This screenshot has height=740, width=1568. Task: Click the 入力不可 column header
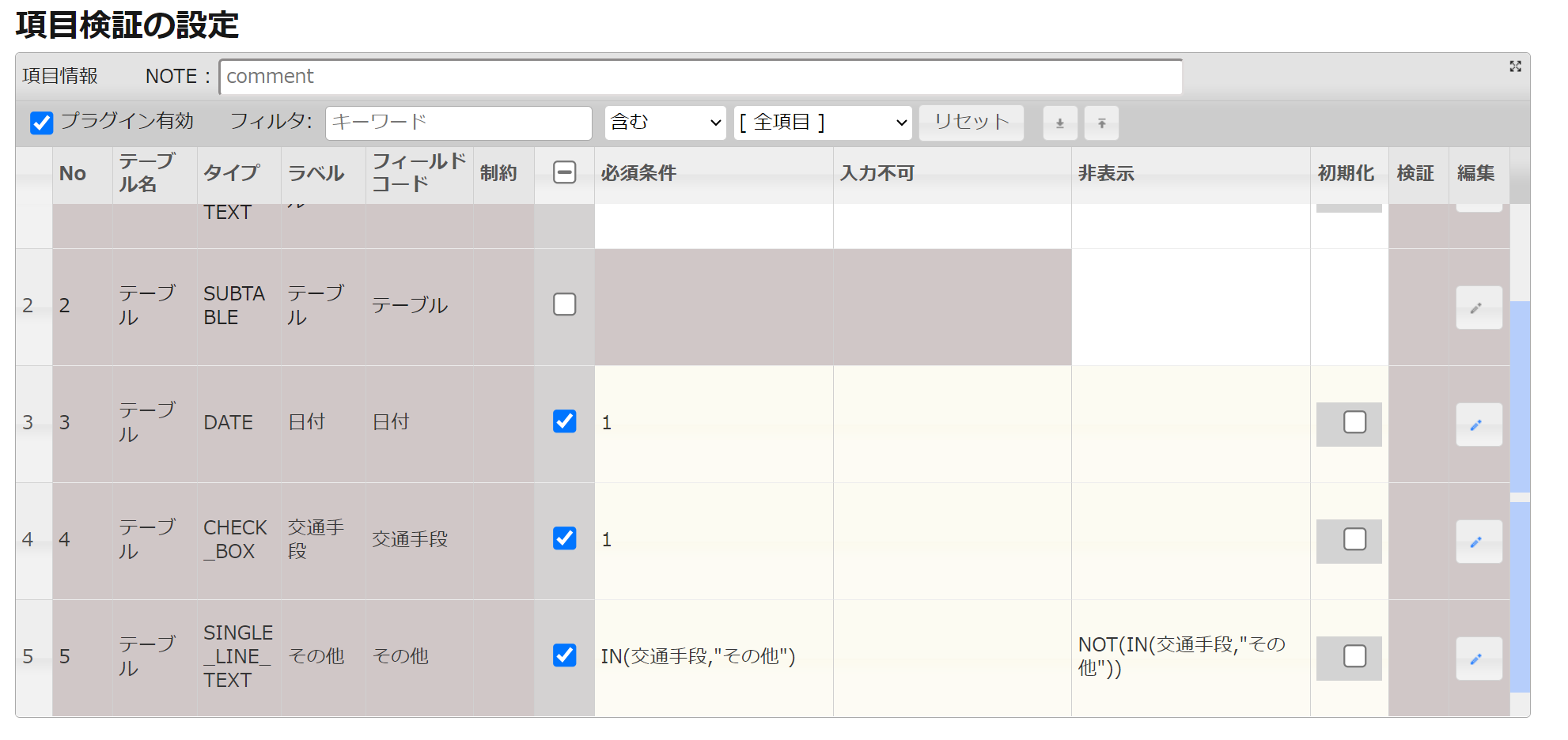[x=952, y=174]
